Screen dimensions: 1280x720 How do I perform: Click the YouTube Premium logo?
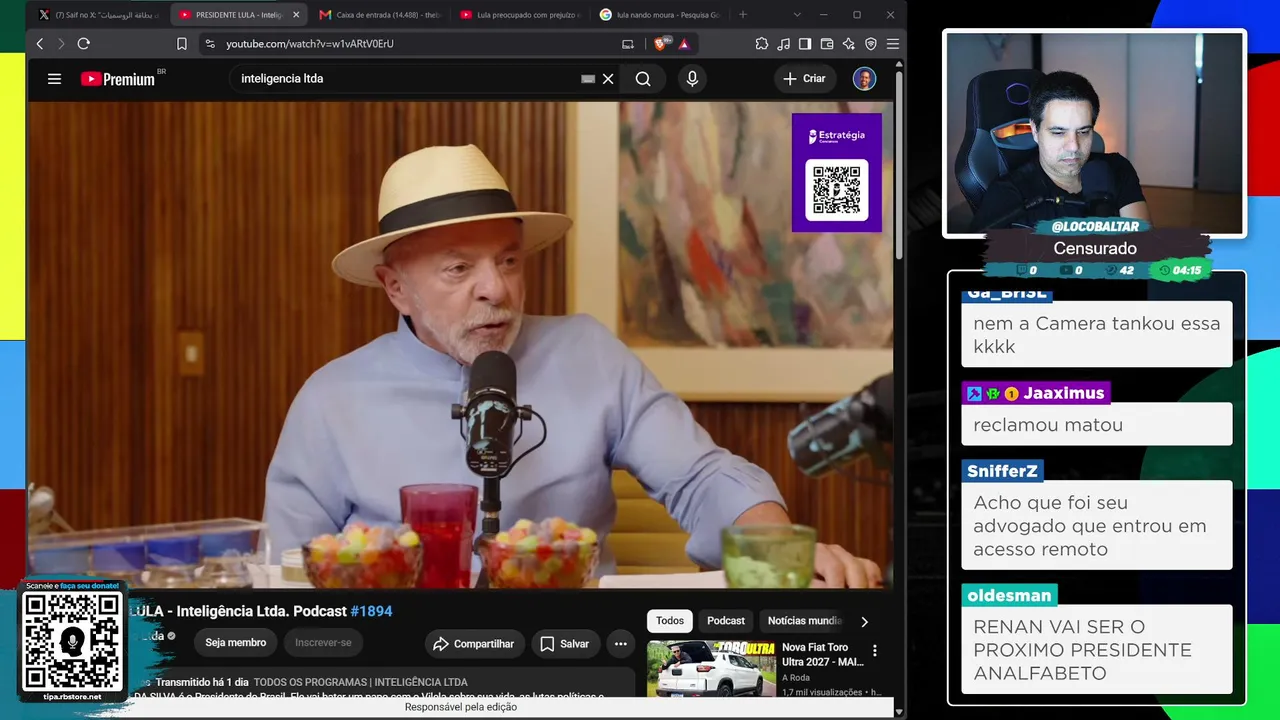coord(118,79)
